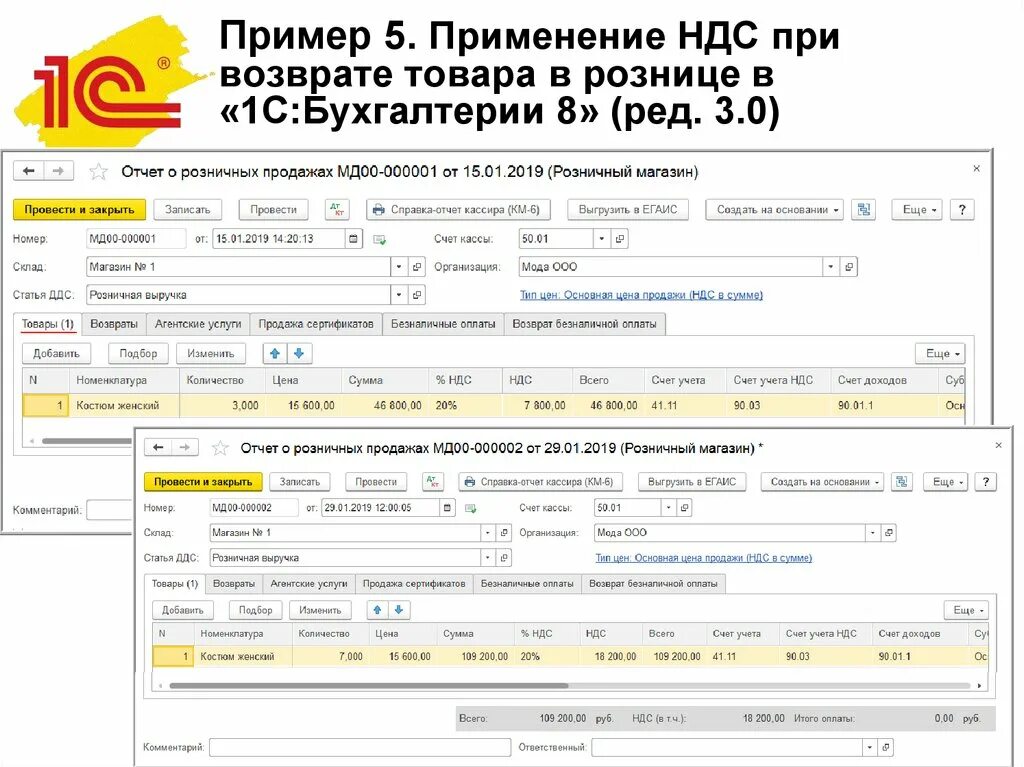Move row up in second window table
The image size is (1024, 767).
point(377,610)
